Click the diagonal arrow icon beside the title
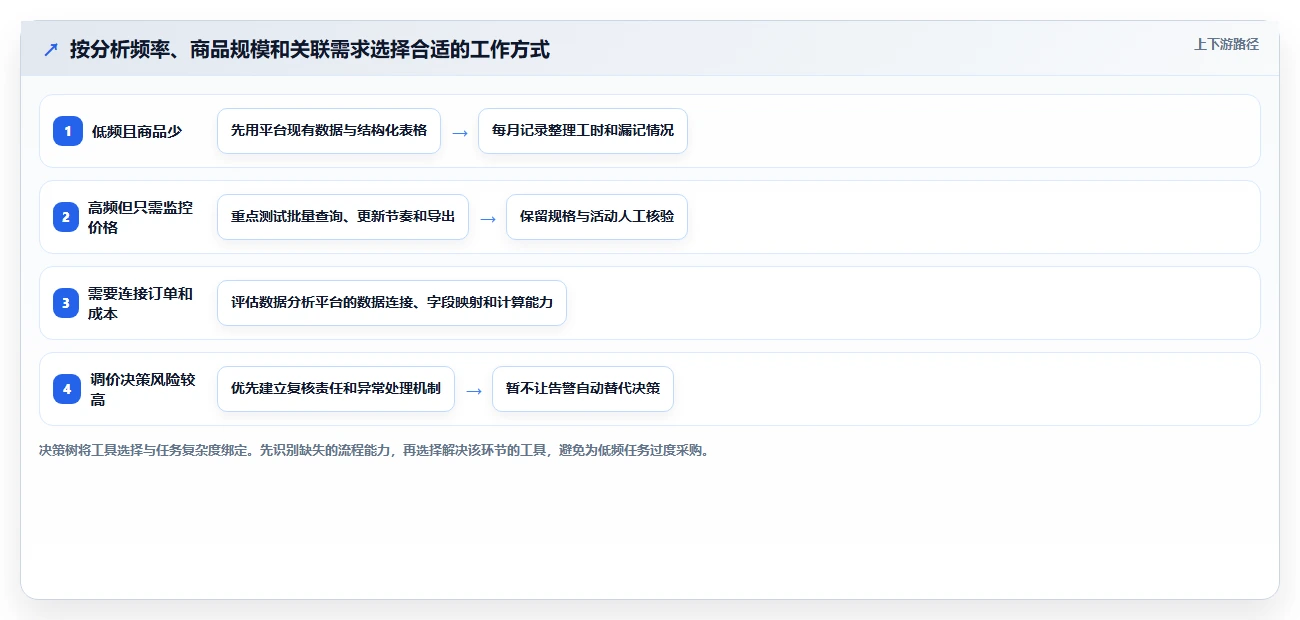Viewport: 1300px width, 620px height. 50,49
